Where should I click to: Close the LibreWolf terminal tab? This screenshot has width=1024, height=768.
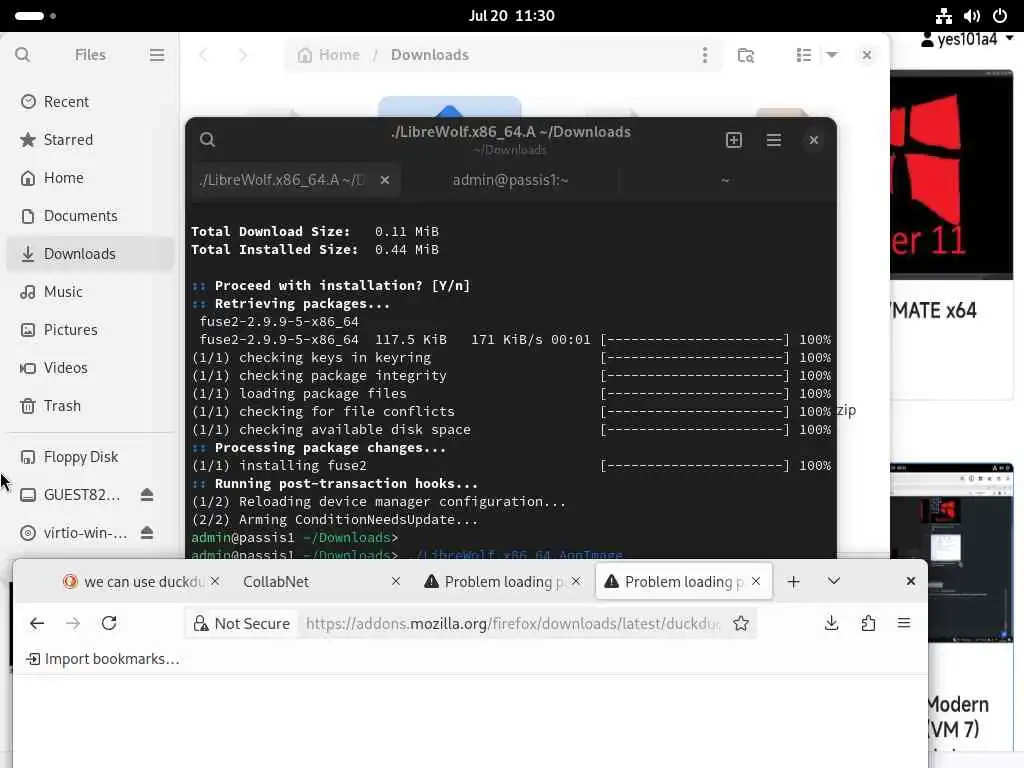tap(385, 180)
